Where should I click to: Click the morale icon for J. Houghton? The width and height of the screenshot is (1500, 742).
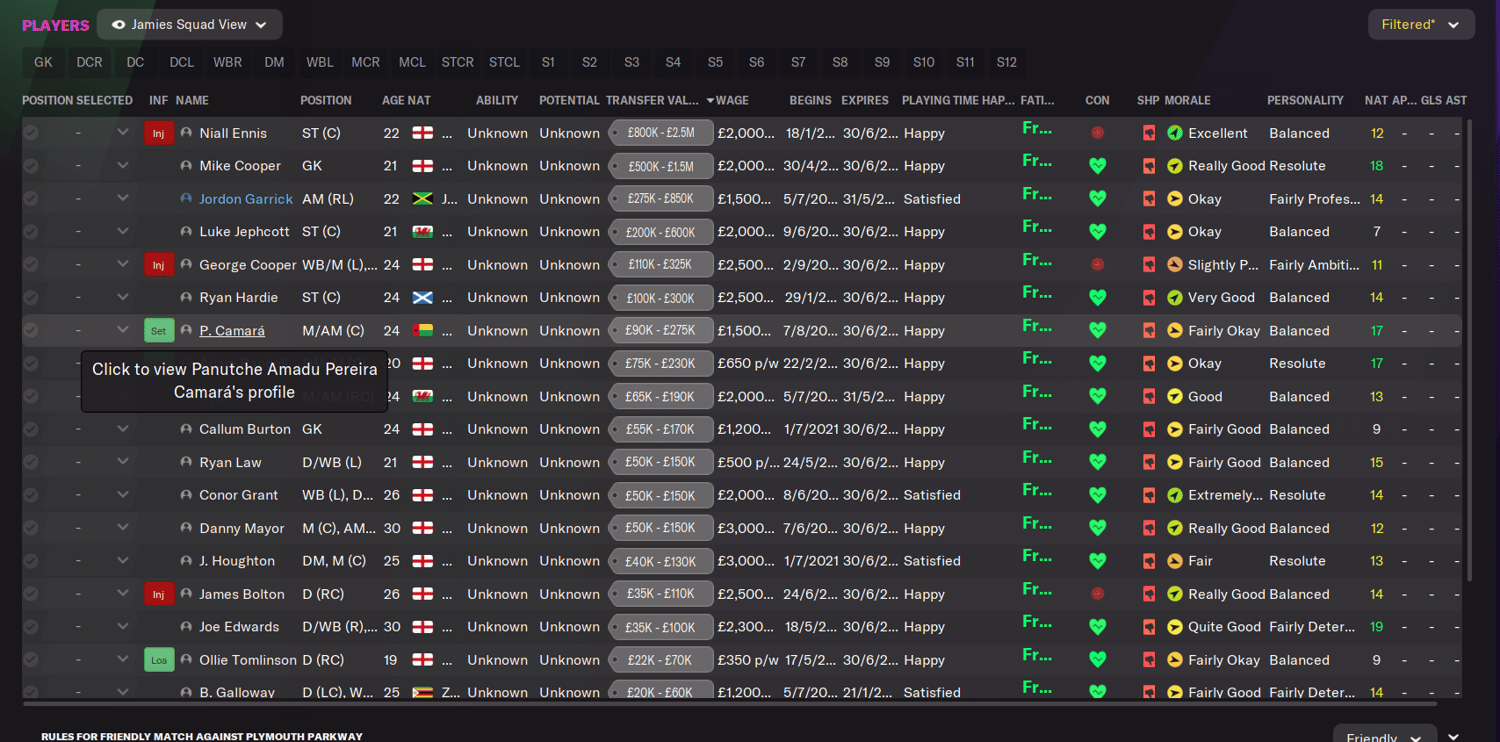coord(1175,561)
